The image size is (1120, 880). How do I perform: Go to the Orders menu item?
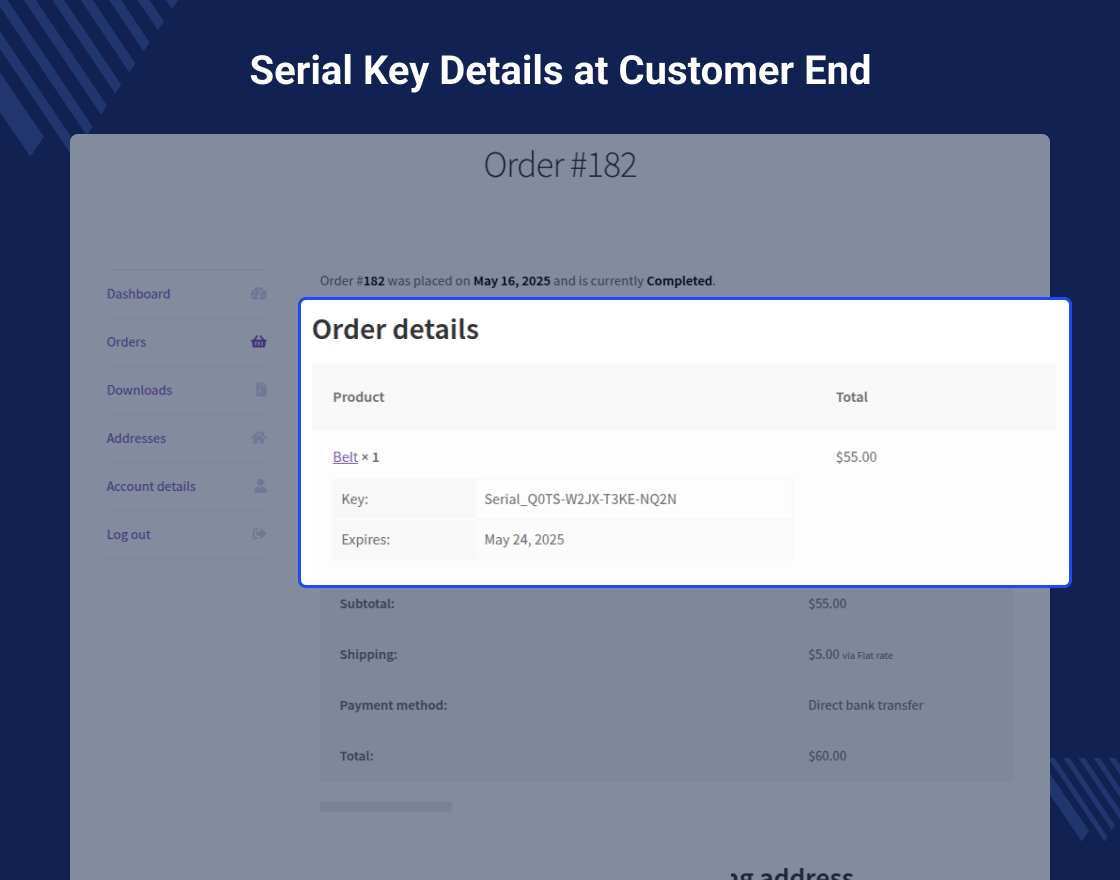[127, 342]
